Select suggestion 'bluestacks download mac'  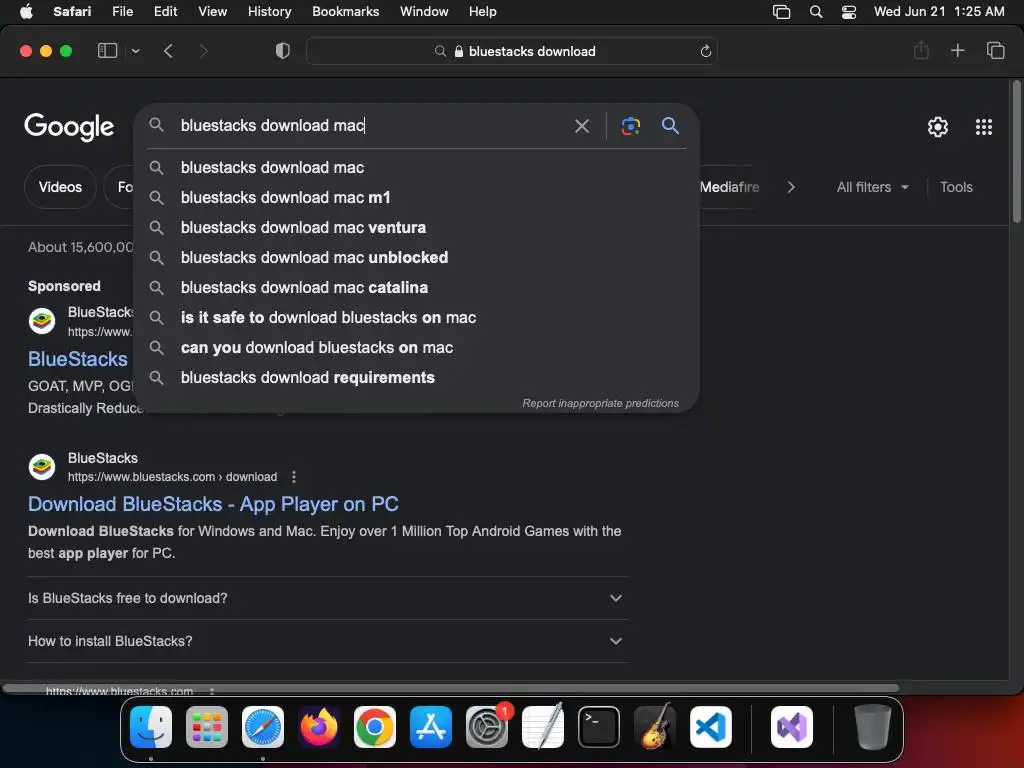coord(417,167)
